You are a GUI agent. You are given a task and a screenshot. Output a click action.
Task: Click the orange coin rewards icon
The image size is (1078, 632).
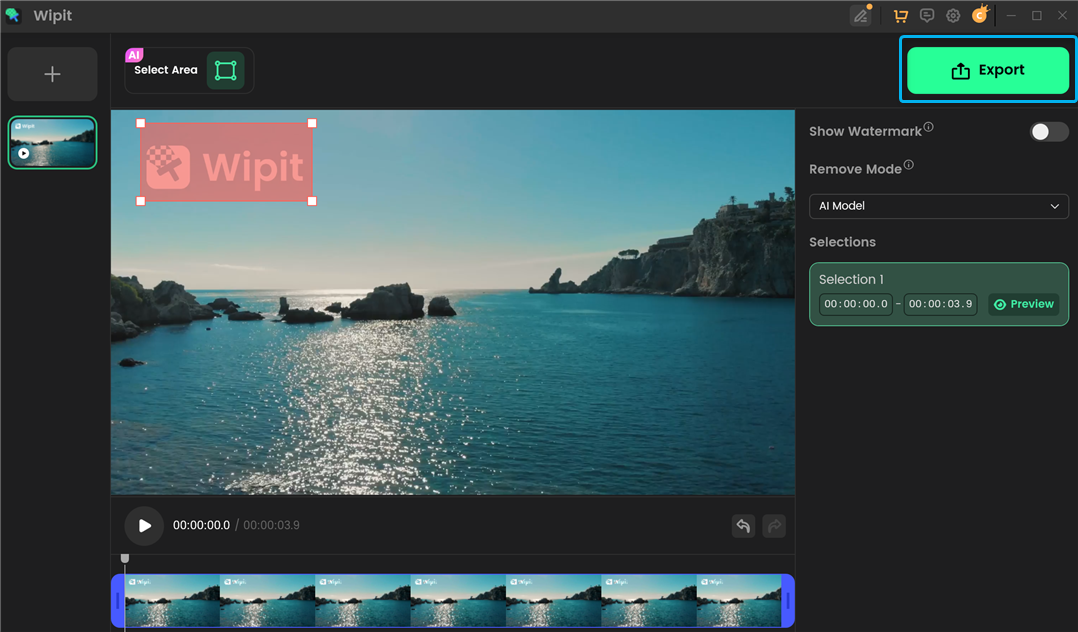pos(979,15)
